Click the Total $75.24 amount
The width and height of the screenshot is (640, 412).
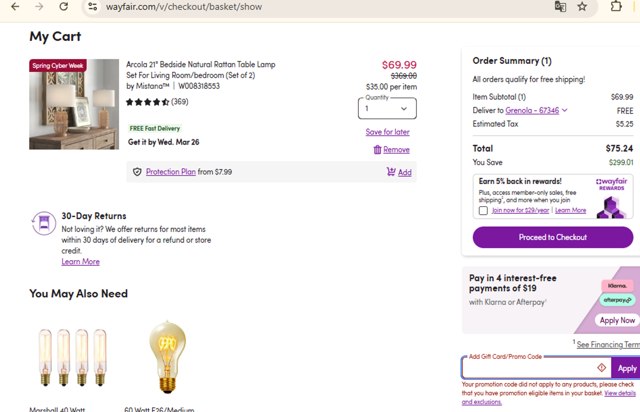[x=619, y=148]
